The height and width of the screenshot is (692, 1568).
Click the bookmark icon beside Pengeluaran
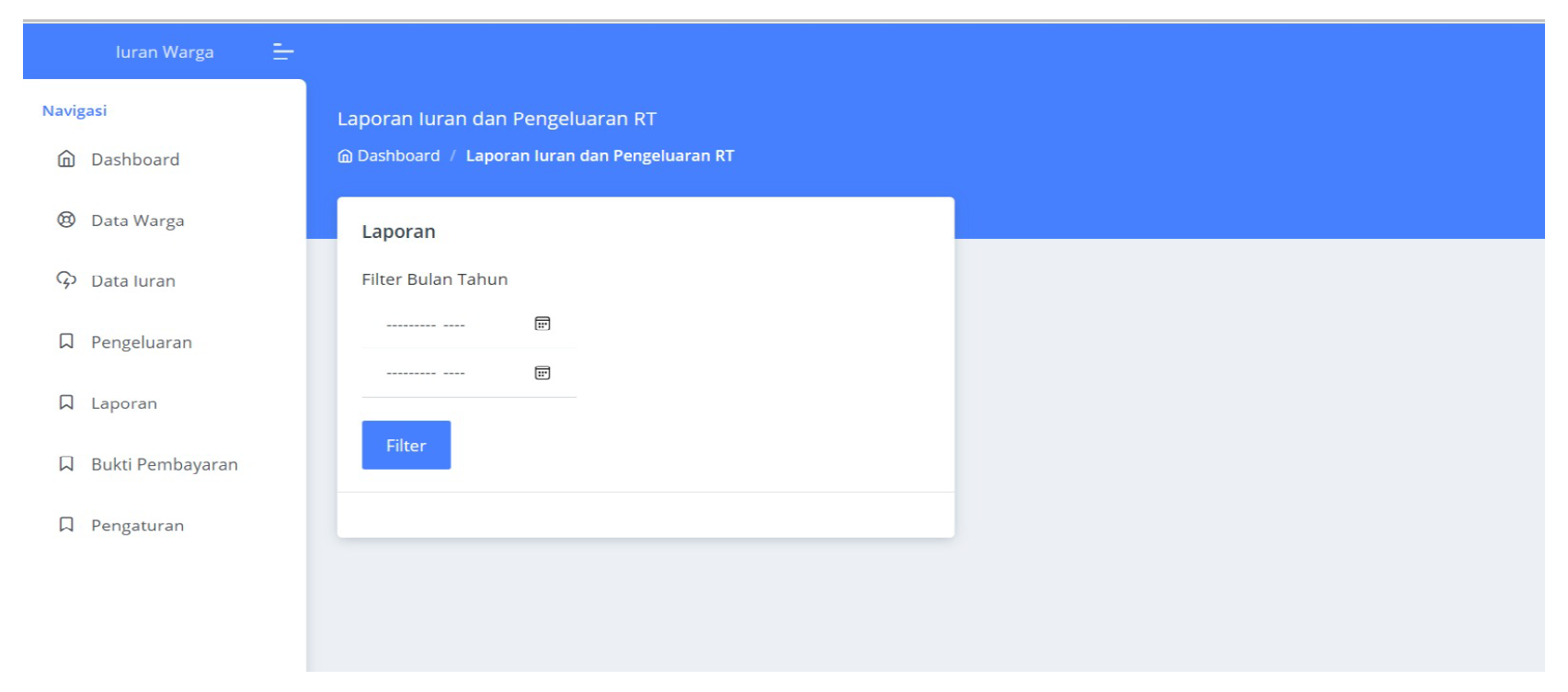[x=66, y=342]
